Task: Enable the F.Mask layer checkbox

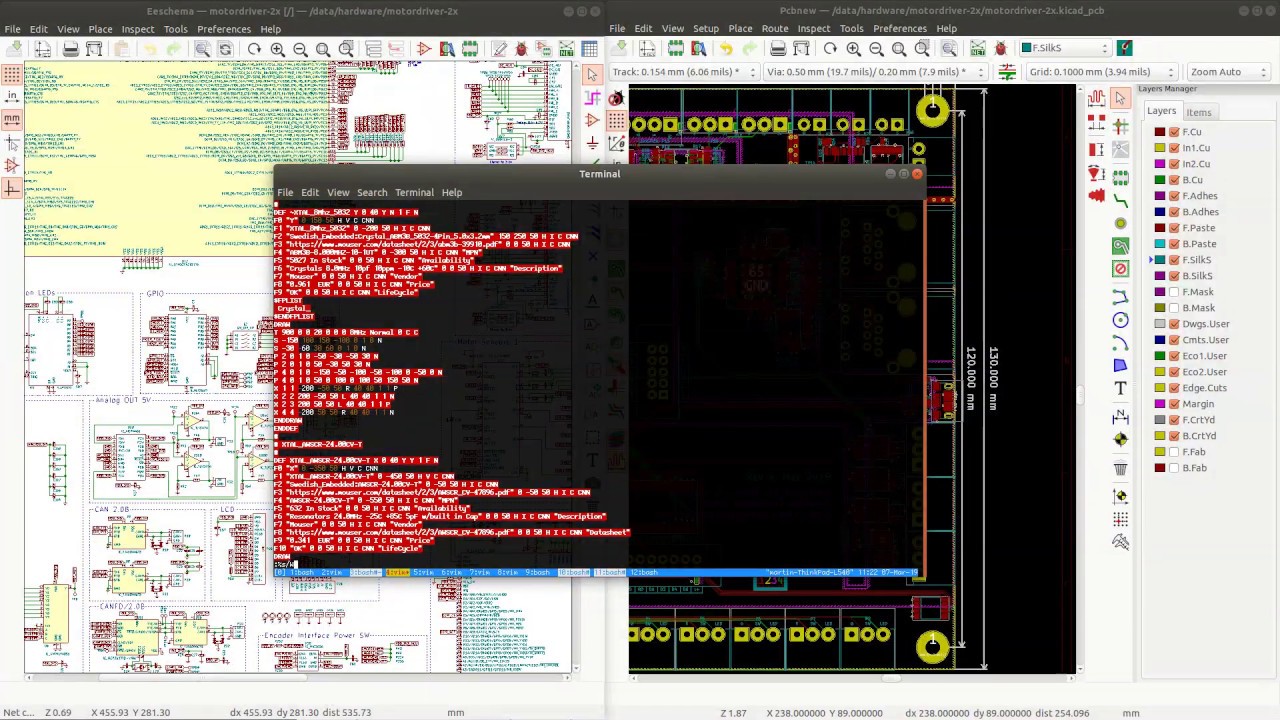Action: pyautogui.click(x=1174, y=292)
